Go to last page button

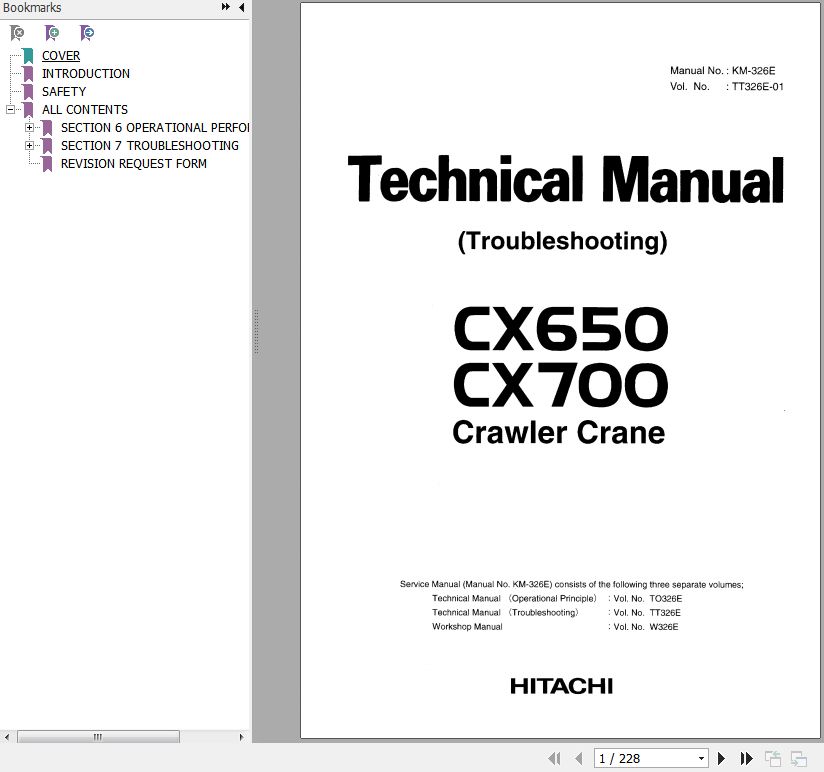point(746,758)
